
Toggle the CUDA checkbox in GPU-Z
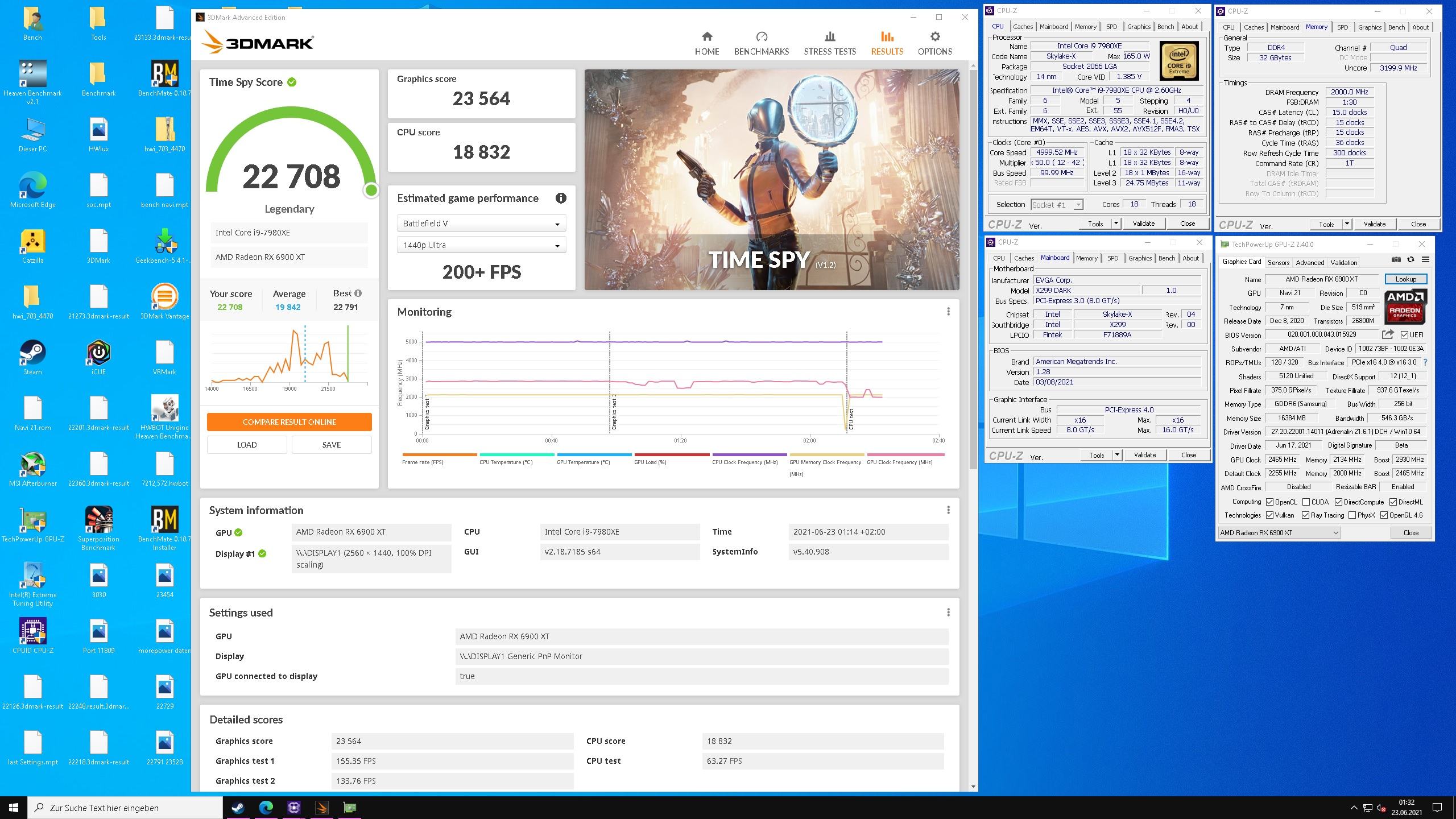[x=1306, y=502]
